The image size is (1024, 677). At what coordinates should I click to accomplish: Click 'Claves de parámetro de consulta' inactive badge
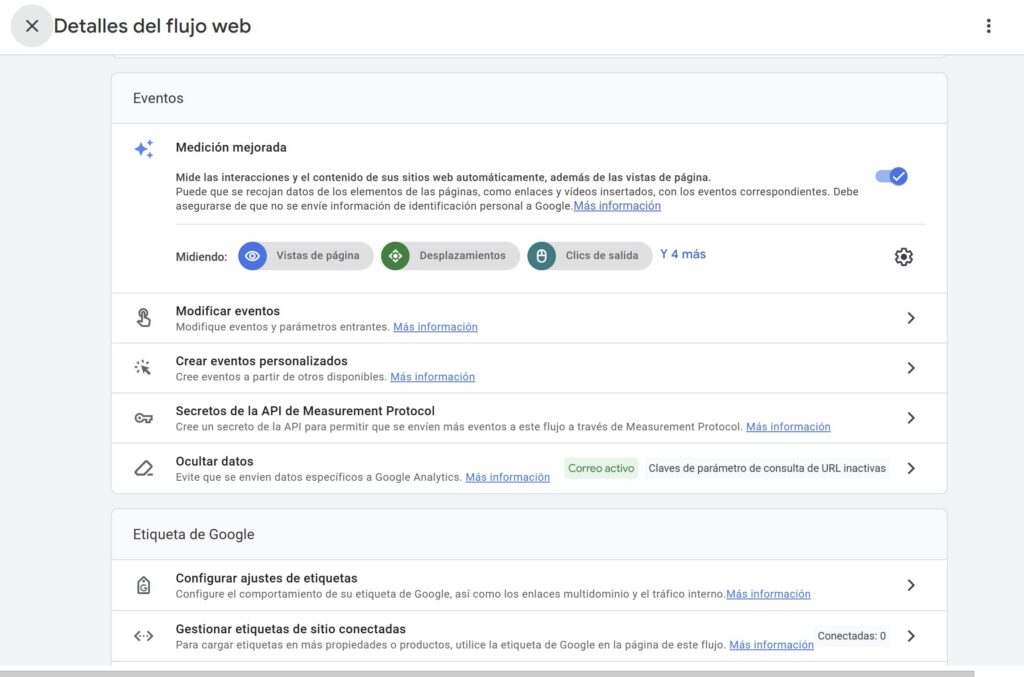767,468
